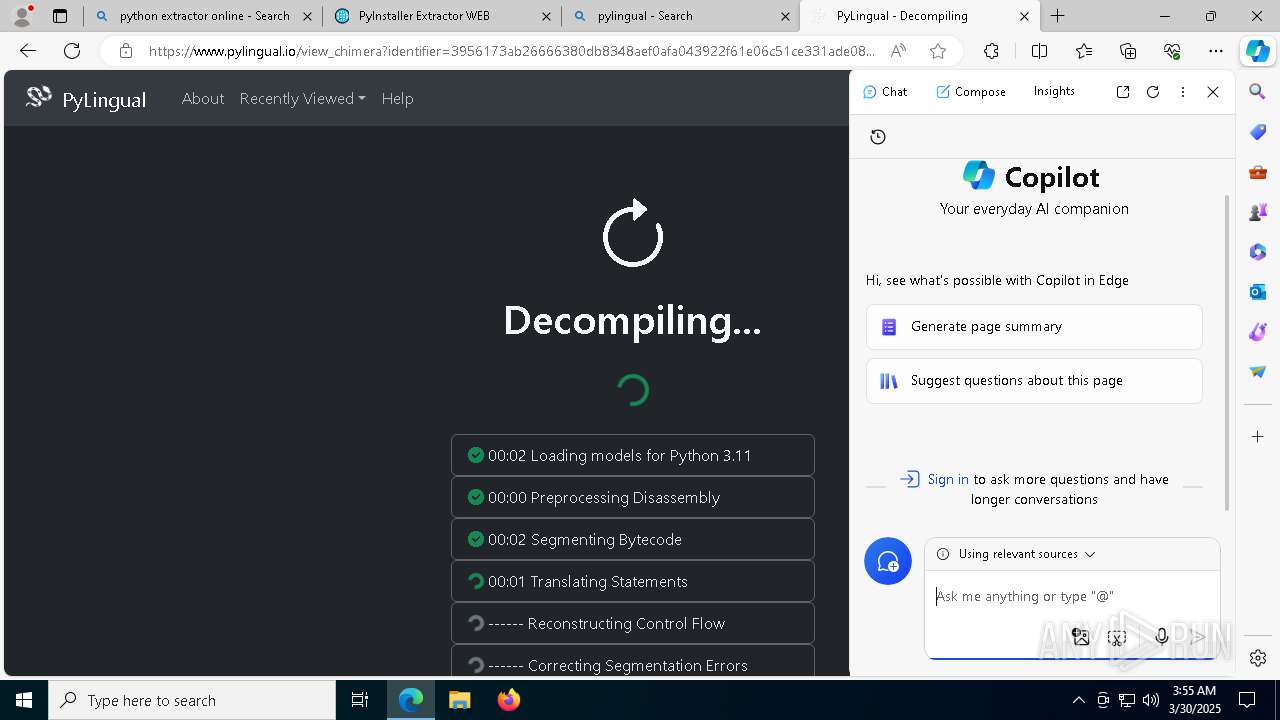Click the address bar URL
The image size is (1280, 720).
(512, 51)
